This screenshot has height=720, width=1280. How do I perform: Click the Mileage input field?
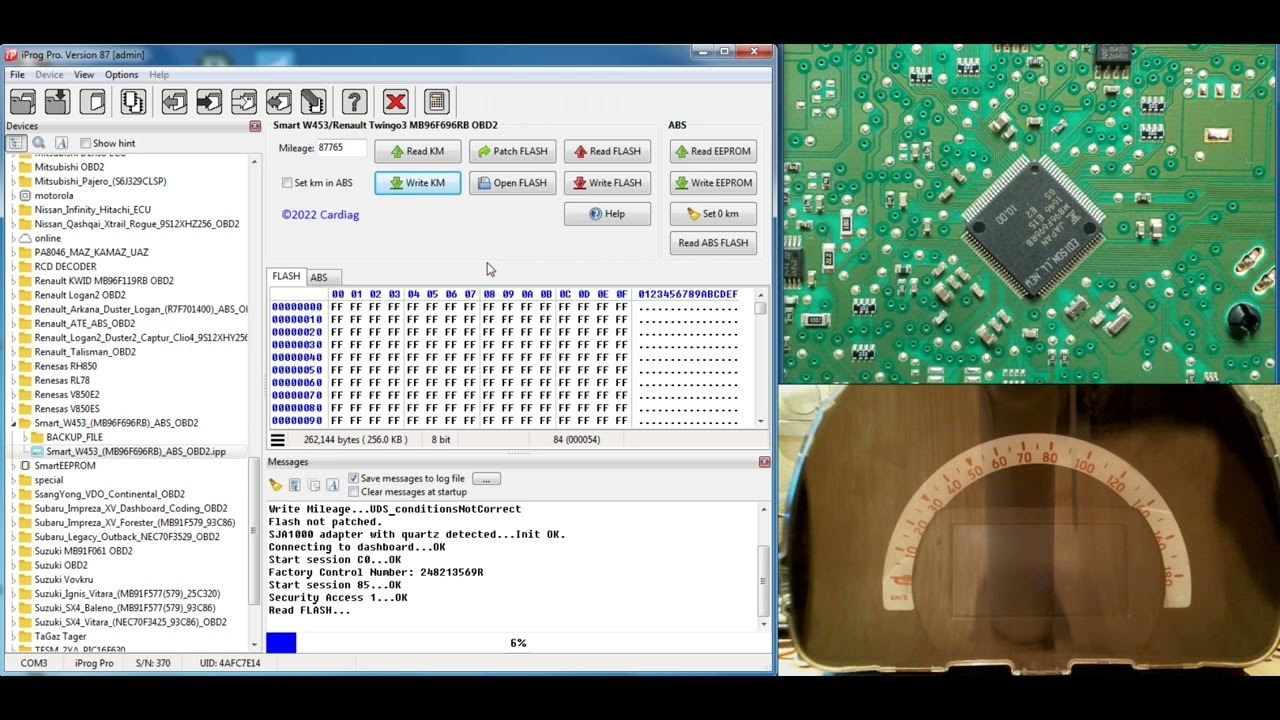(340, 148)
